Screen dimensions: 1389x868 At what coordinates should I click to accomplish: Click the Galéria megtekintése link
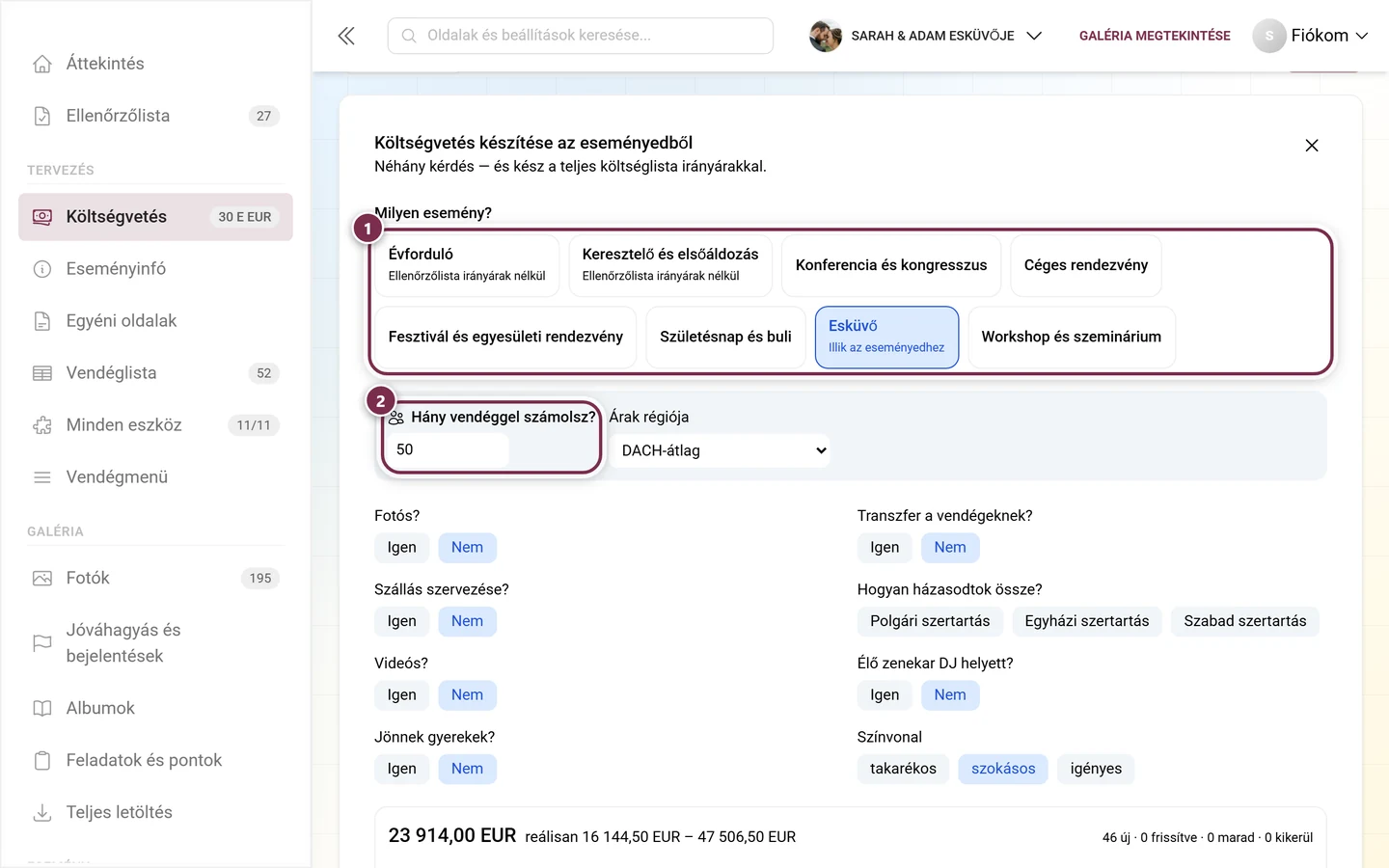point(1155,36)
